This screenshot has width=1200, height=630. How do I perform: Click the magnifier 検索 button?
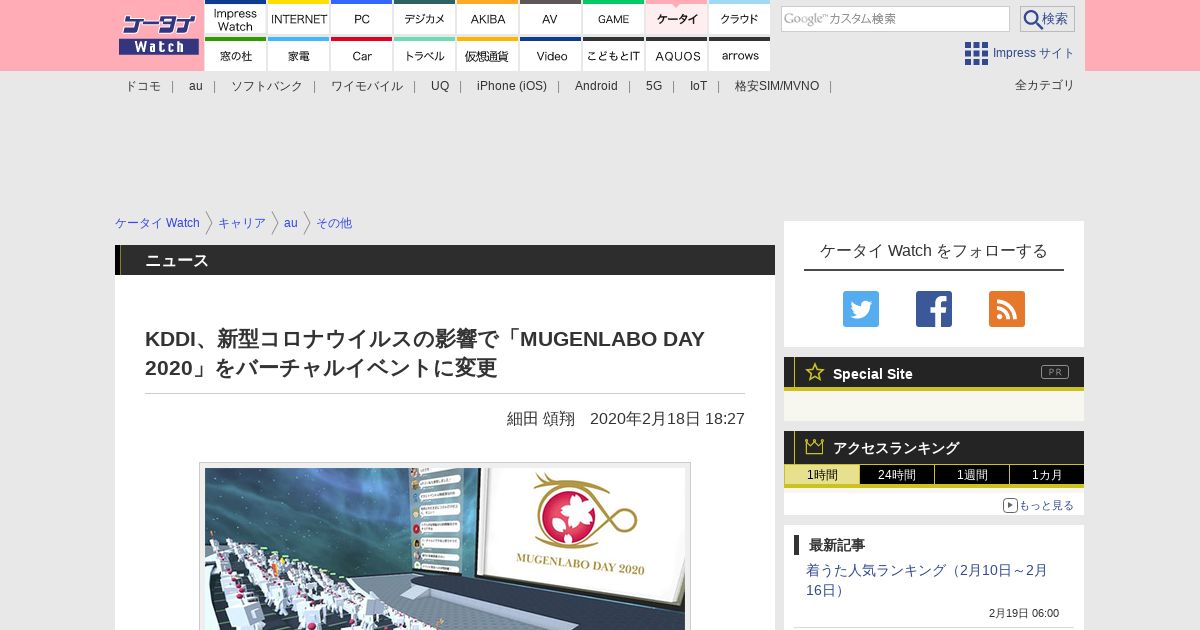pyautogui.click(x=1047, y=19)
